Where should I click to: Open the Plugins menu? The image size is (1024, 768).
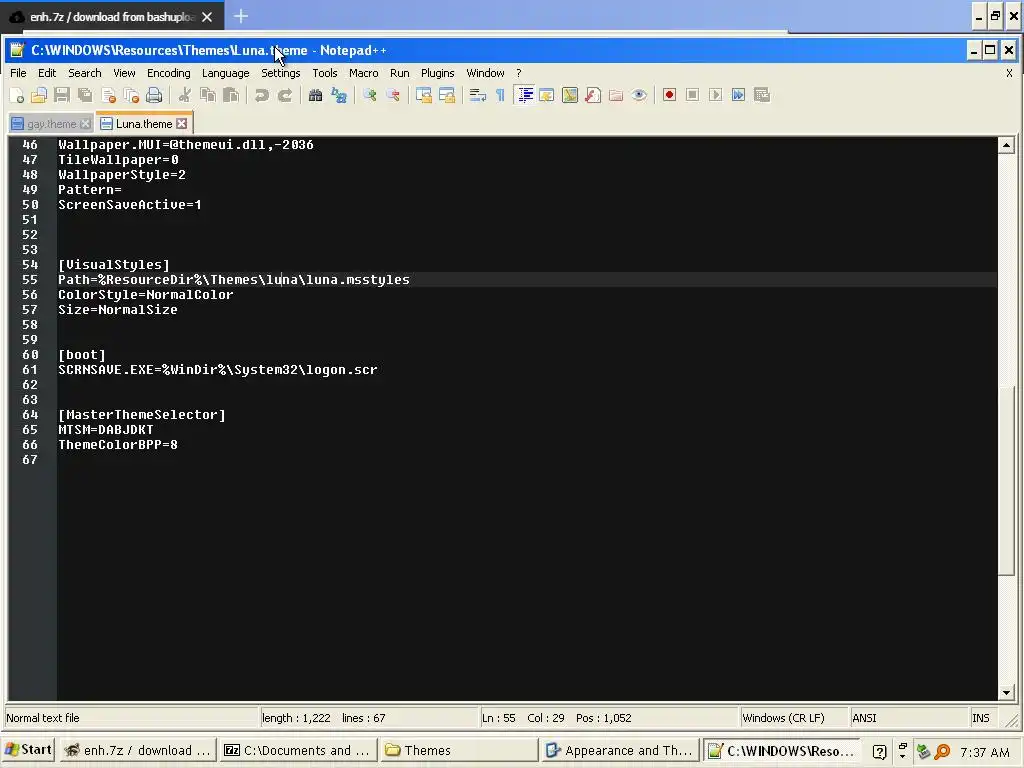point(438,73)
